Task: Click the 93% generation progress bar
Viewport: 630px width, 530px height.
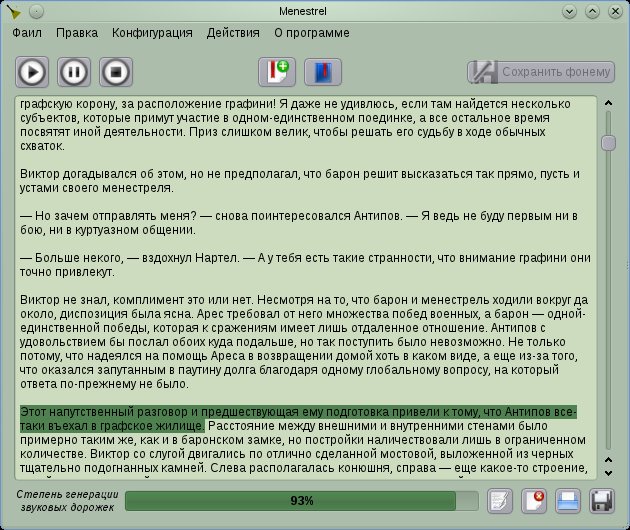Action: tap(302, 501)
